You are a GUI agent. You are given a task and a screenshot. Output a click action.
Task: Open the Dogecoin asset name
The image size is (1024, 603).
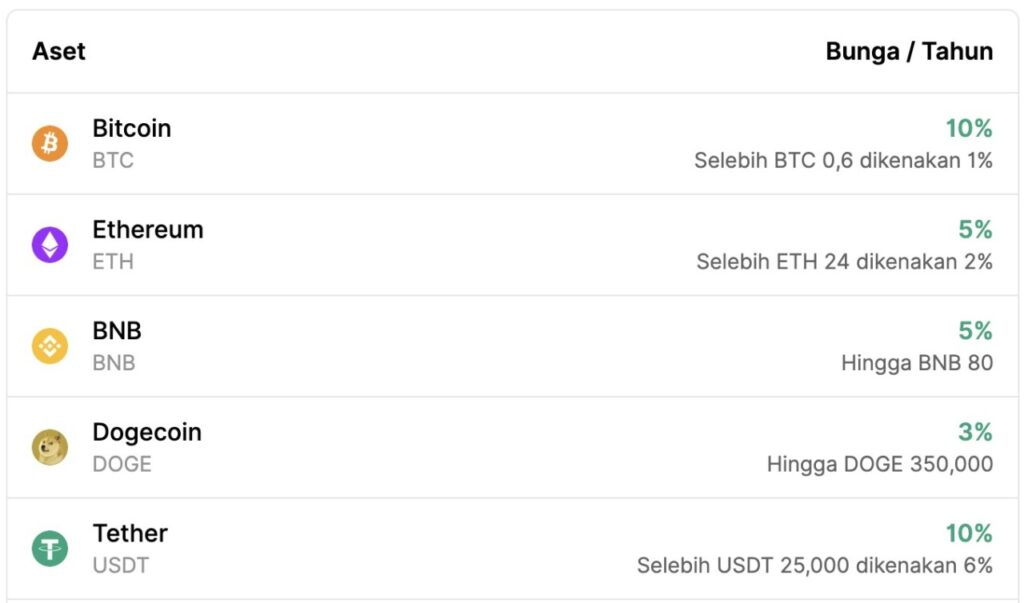[x=147, y=432]
